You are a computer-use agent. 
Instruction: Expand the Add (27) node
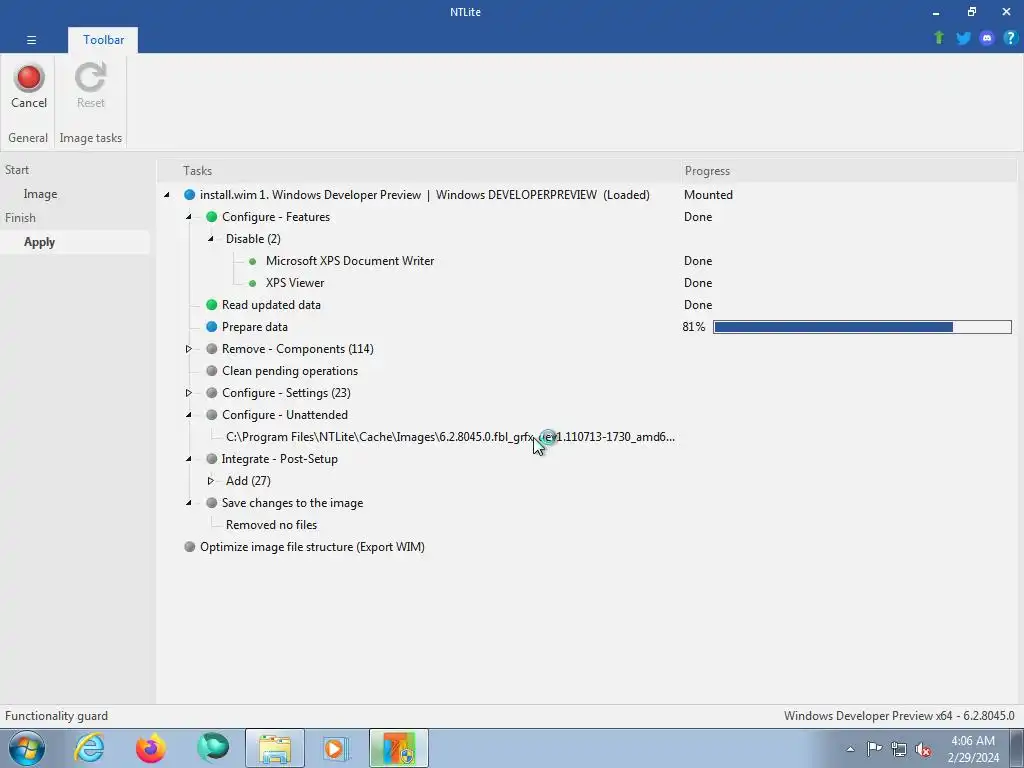click(211, 481)
